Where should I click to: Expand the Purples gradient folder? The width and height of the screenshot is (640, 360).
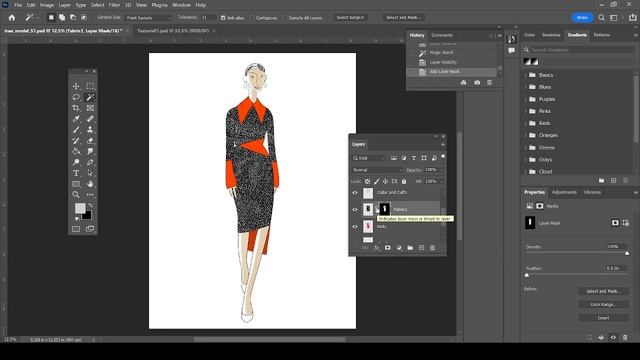(x=526, y=99)
